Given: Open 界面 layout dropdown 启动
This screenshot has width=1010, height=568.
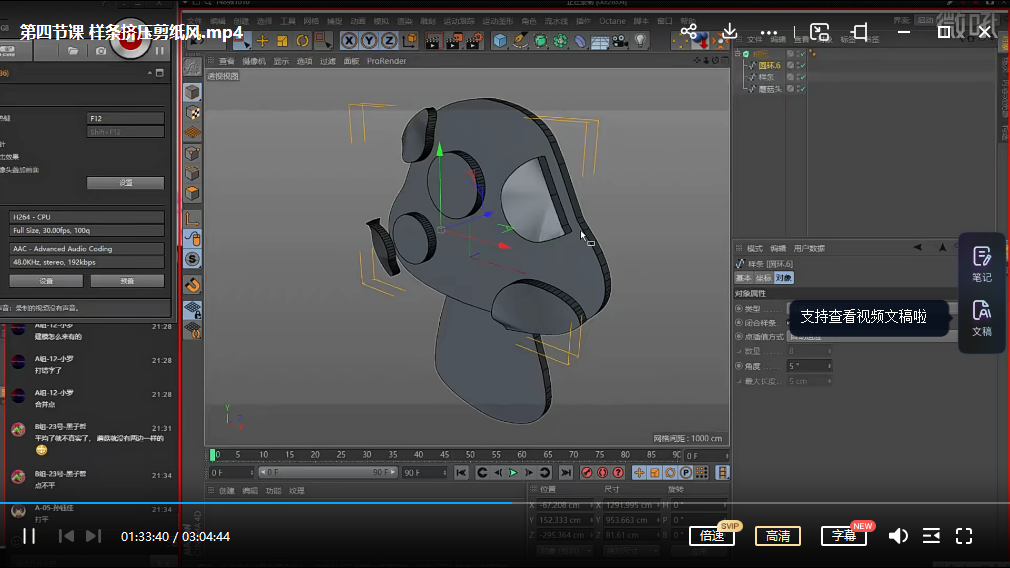Looking at the screenshot, I should [x=928, y=20].
